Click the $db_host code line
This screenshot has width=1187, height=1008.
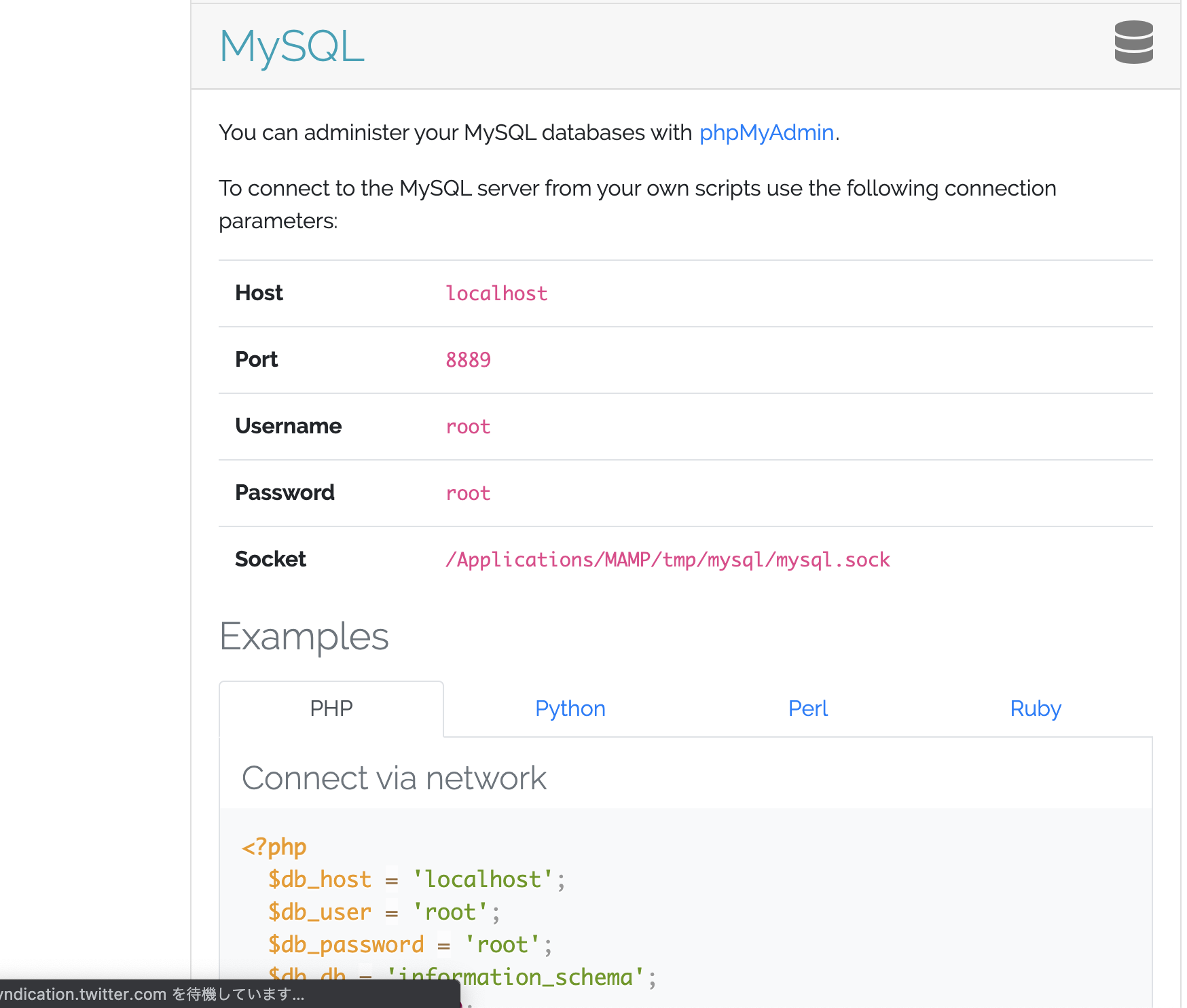[416, 880]
